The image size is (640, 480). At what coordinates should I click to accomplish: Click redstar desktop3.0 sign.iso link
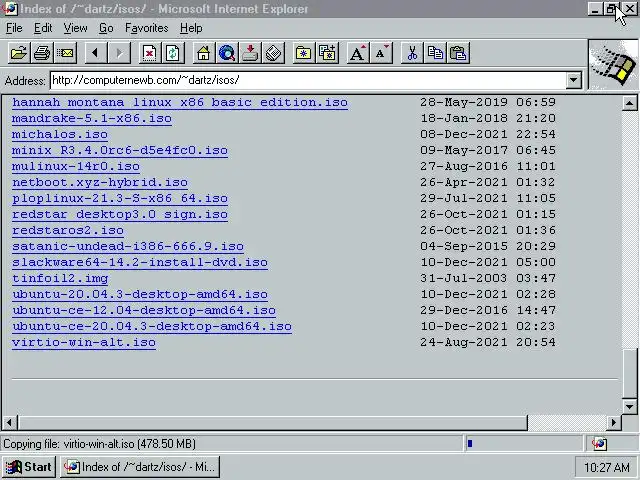tap(120, 214)
